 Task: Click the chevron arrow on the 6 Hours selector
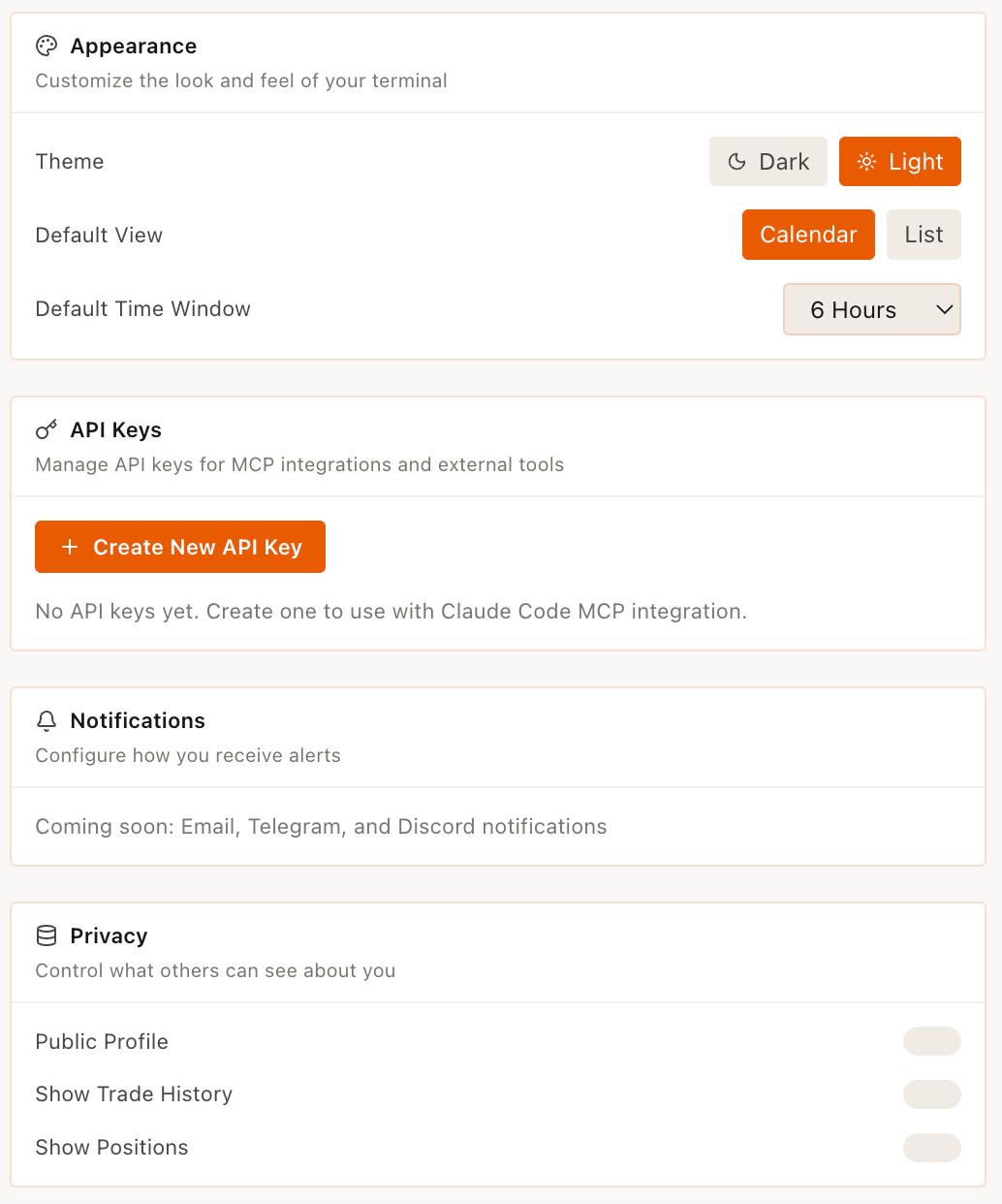click(944, 310)
